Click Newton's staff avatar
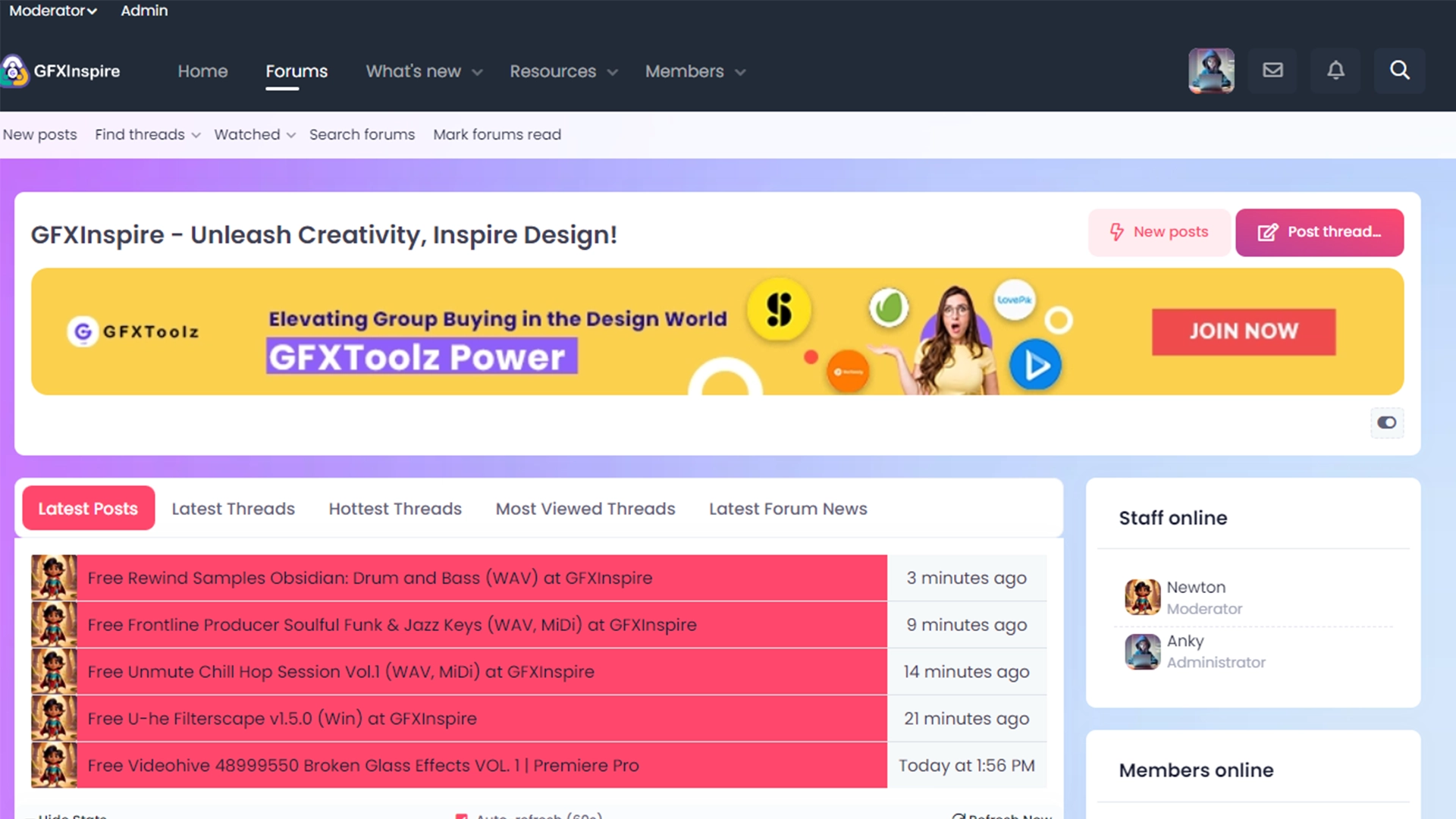 point(1142,597)
